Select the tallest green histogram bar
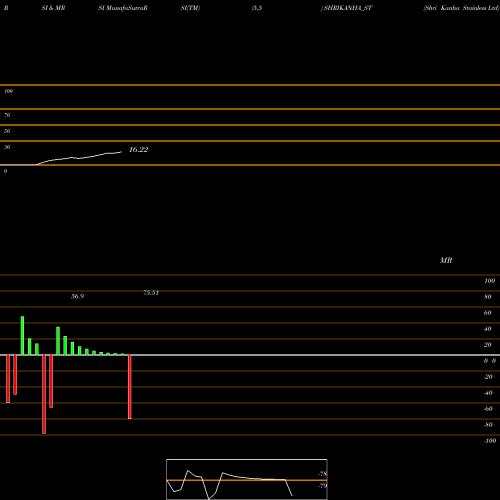 pos(22,336)
